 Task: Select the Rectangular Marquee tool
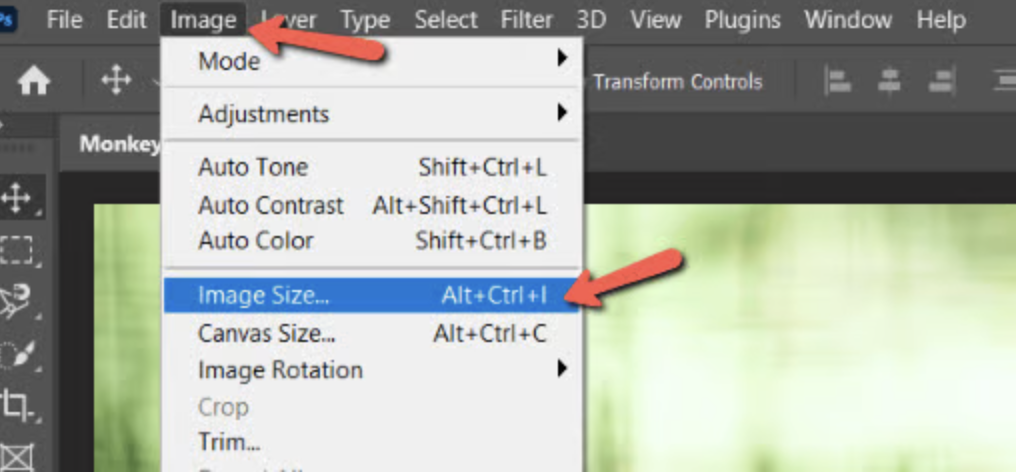(x=17, y=249)
